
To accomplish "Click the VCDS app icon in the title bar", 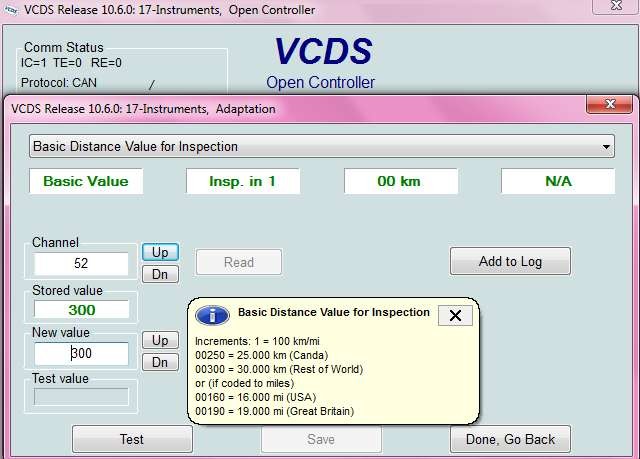I will tap(10, 10).
